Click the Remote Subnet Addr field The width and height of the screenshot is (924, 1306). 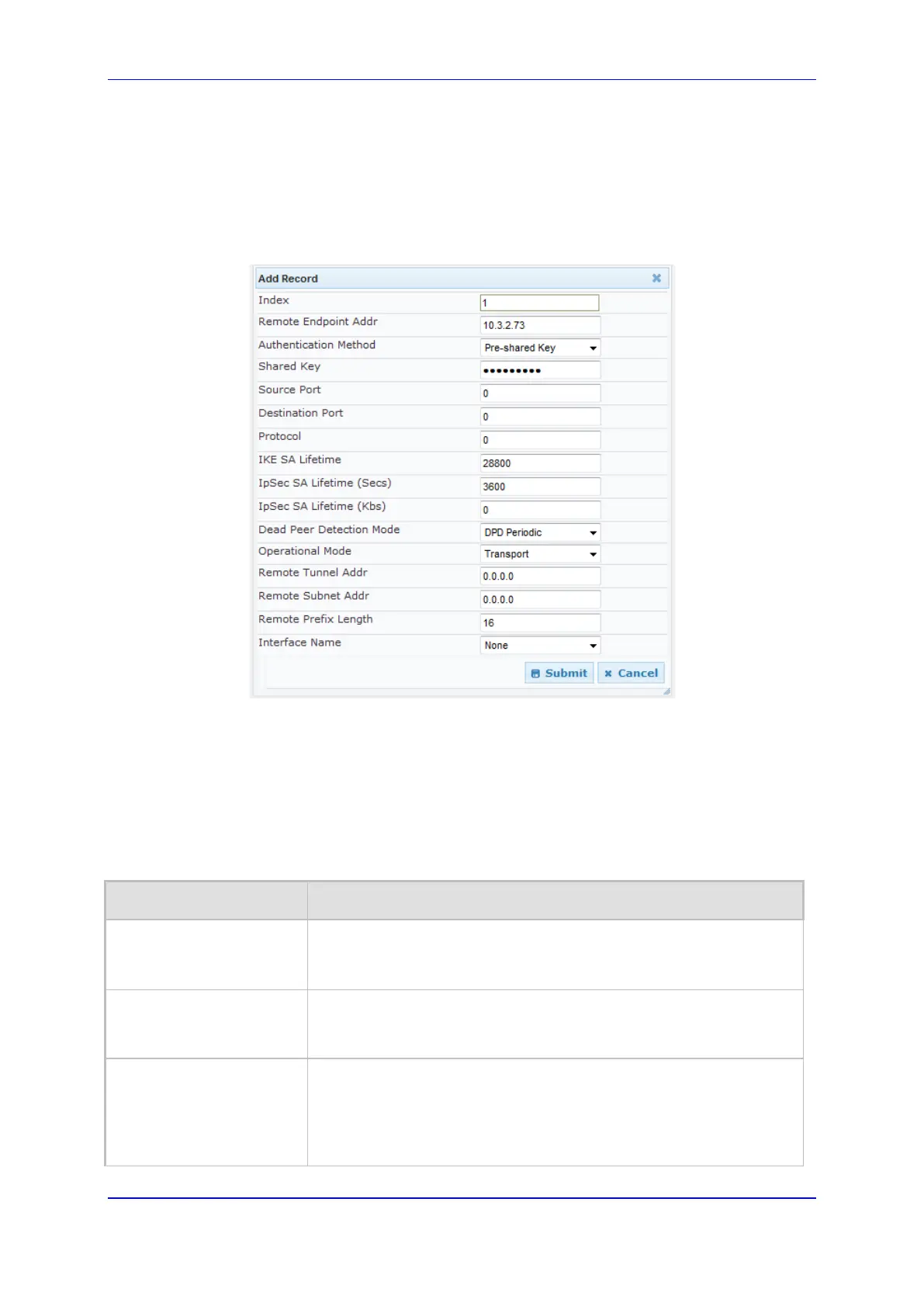pos(540,599)
